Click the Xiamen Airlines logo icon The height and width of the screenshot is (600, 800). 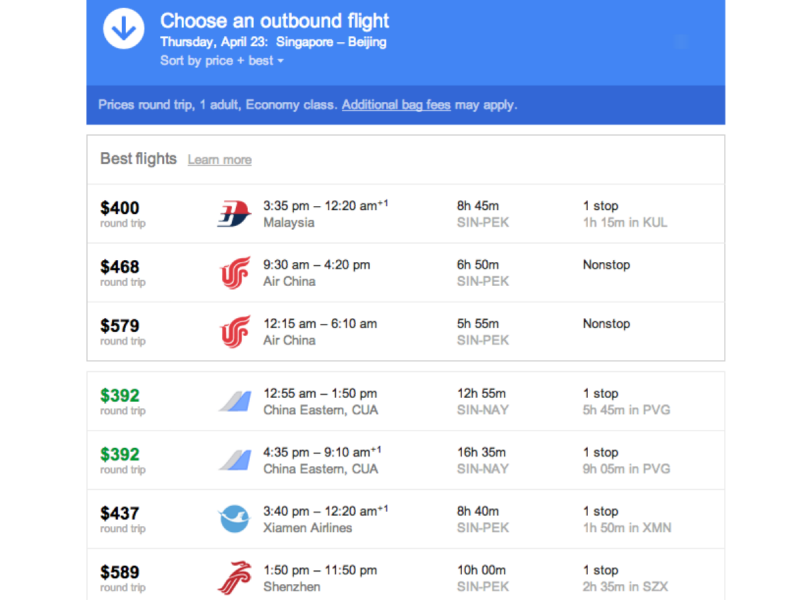(x=234, y=519)
